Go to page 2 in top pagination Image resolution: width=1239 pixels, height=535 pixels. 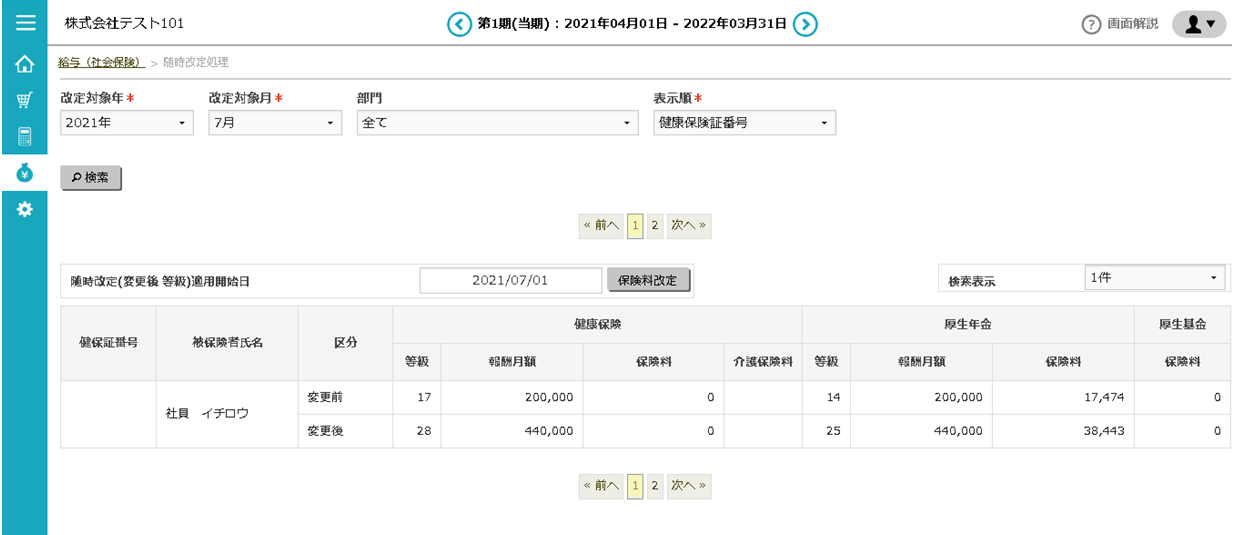coord(654,226)
